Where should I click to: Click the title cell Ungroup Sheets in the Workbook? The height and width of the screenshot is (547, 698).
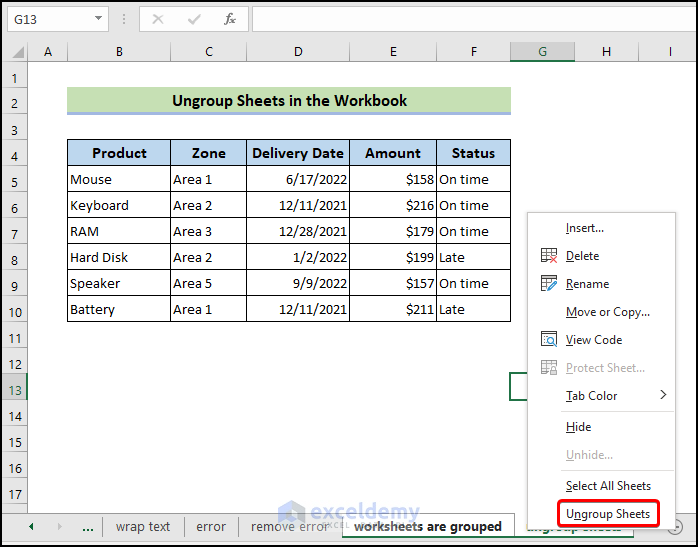click(x=289, y=101)
